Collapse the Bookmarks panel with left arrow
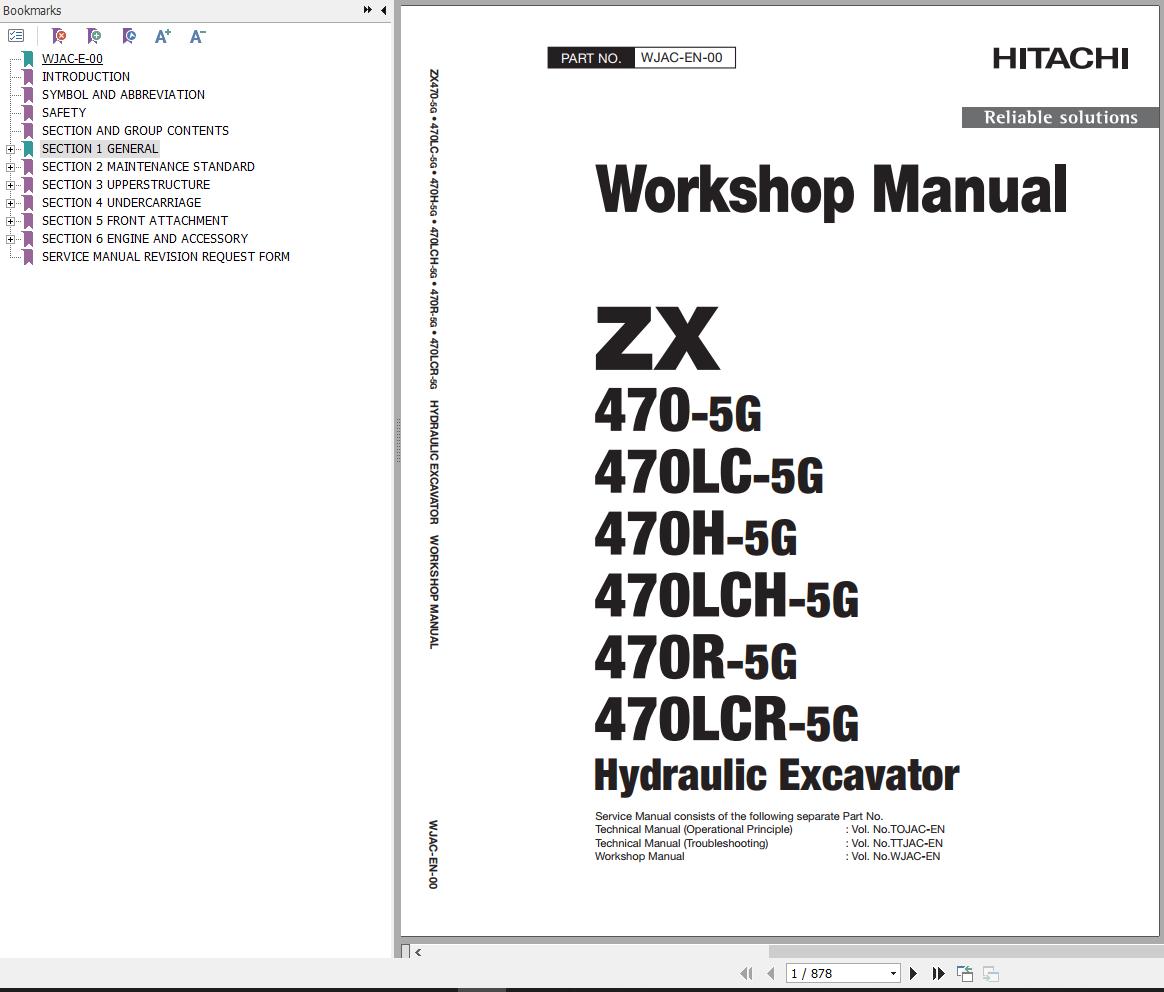1164x992 pixels. (384, 10)
